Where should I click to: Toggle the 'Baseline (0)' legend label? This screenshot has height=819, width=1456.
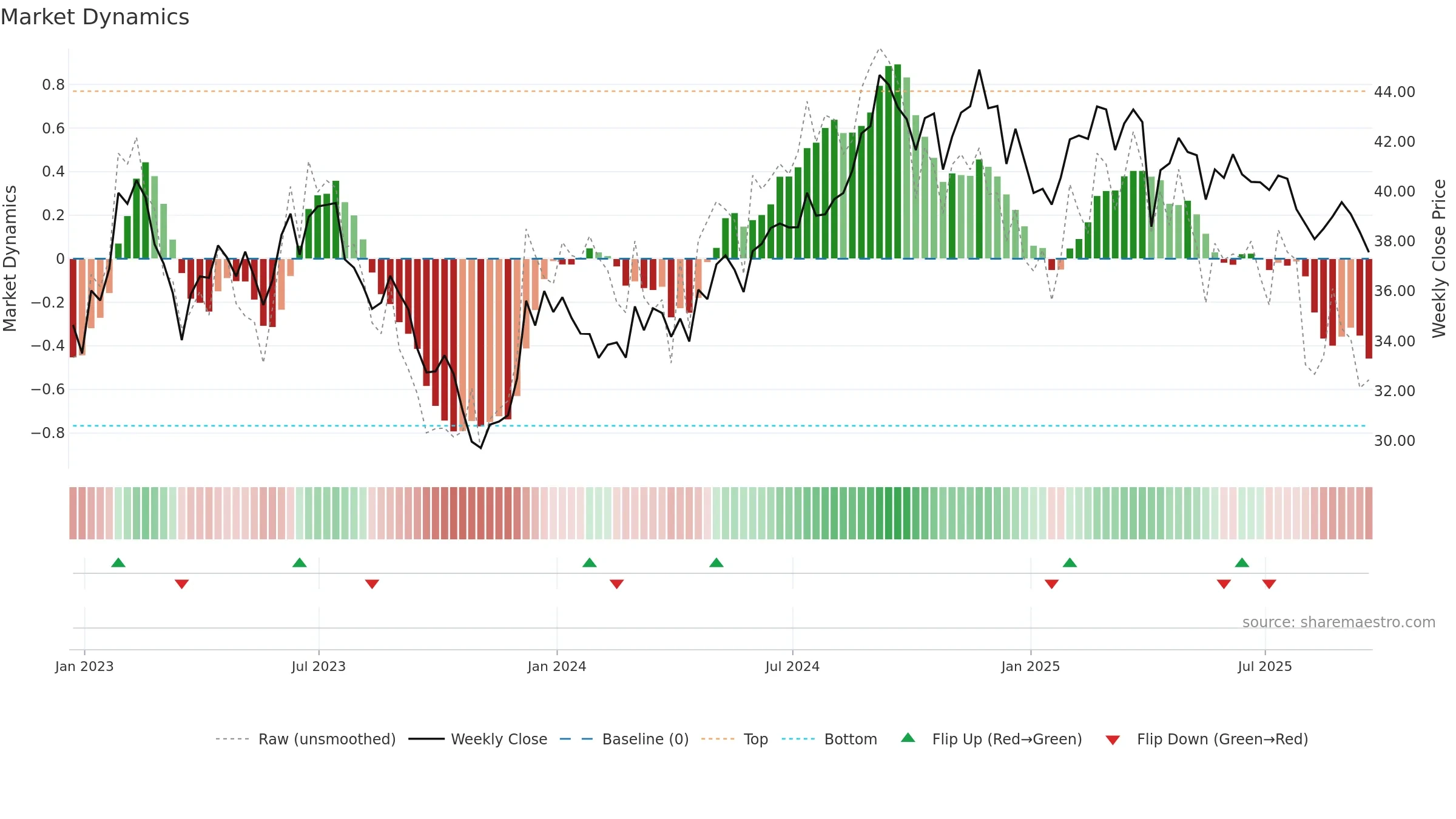pyautogui.click(x=645, y=739)
